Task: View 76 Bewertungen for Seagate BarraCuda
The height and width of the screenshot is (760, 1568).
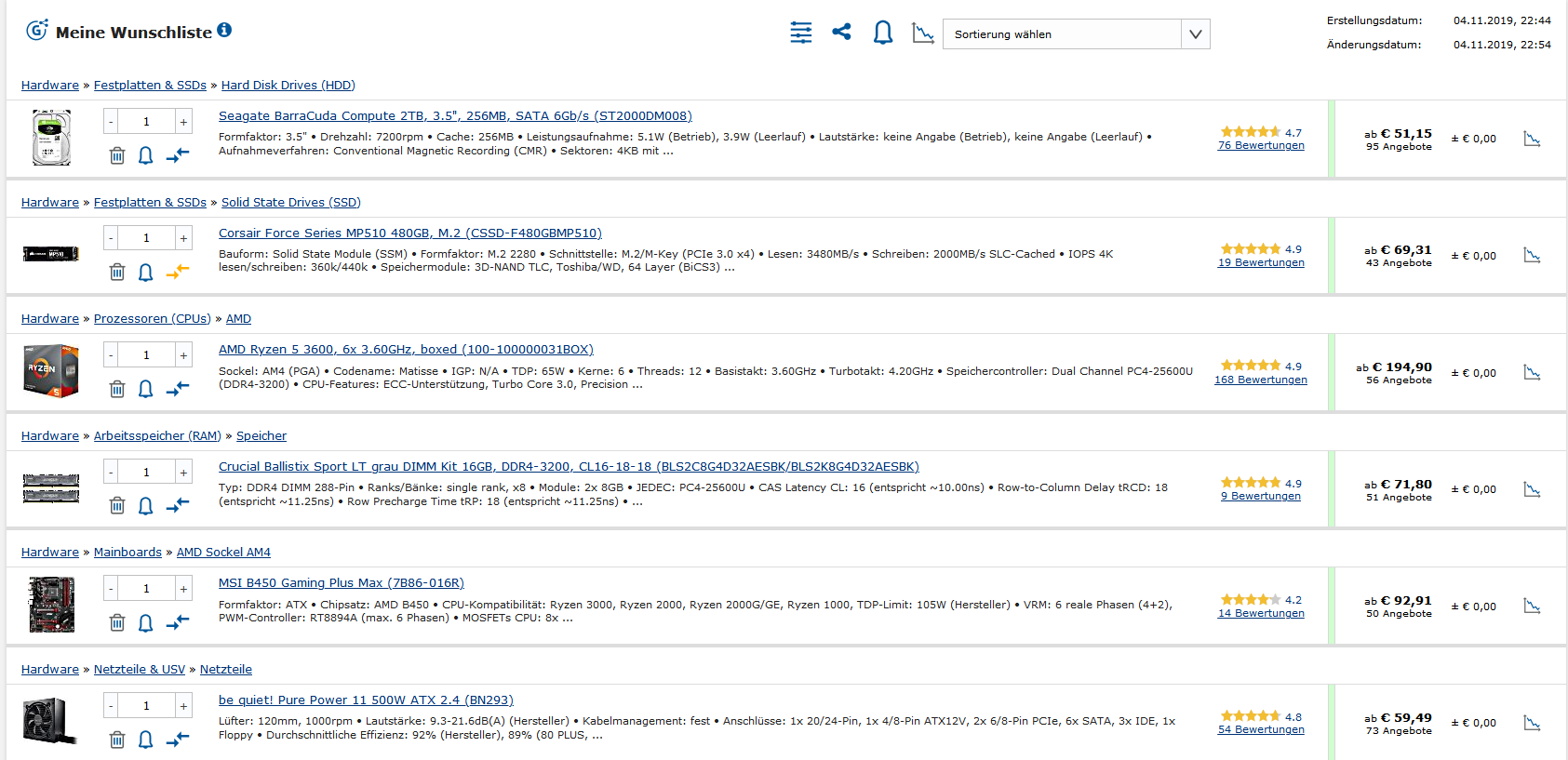Action: pos(1261,145)
